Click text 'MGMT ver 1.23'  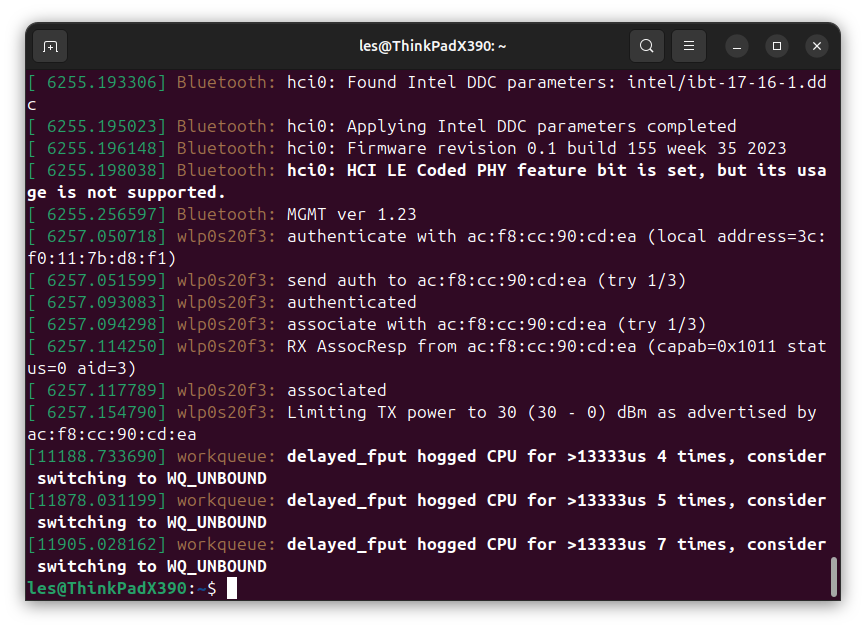[x=352, y=214]
